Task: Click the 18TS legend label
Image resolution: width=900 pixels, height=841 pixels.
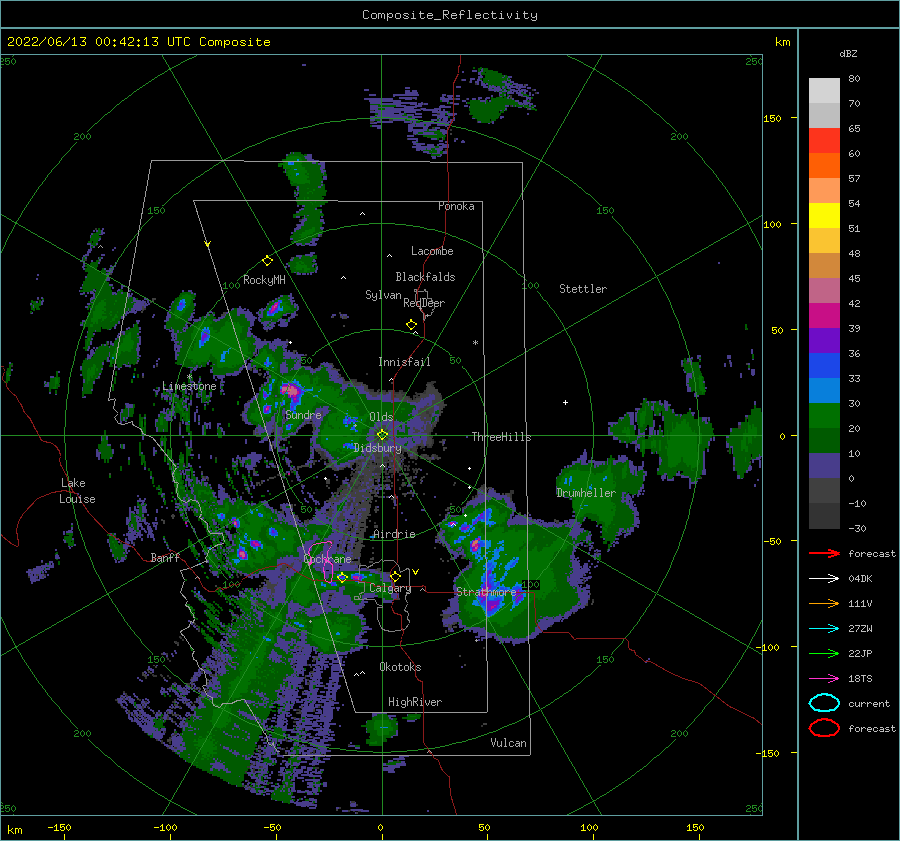Action: (860, 679)
